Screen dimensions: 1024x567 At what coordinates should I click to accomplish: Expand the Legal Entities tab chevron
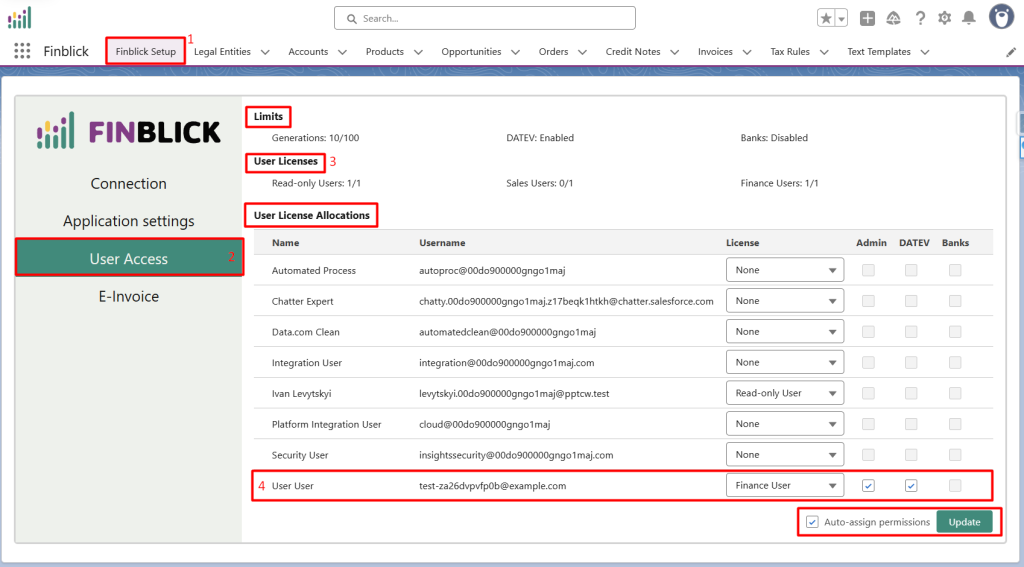click(265, 52)
